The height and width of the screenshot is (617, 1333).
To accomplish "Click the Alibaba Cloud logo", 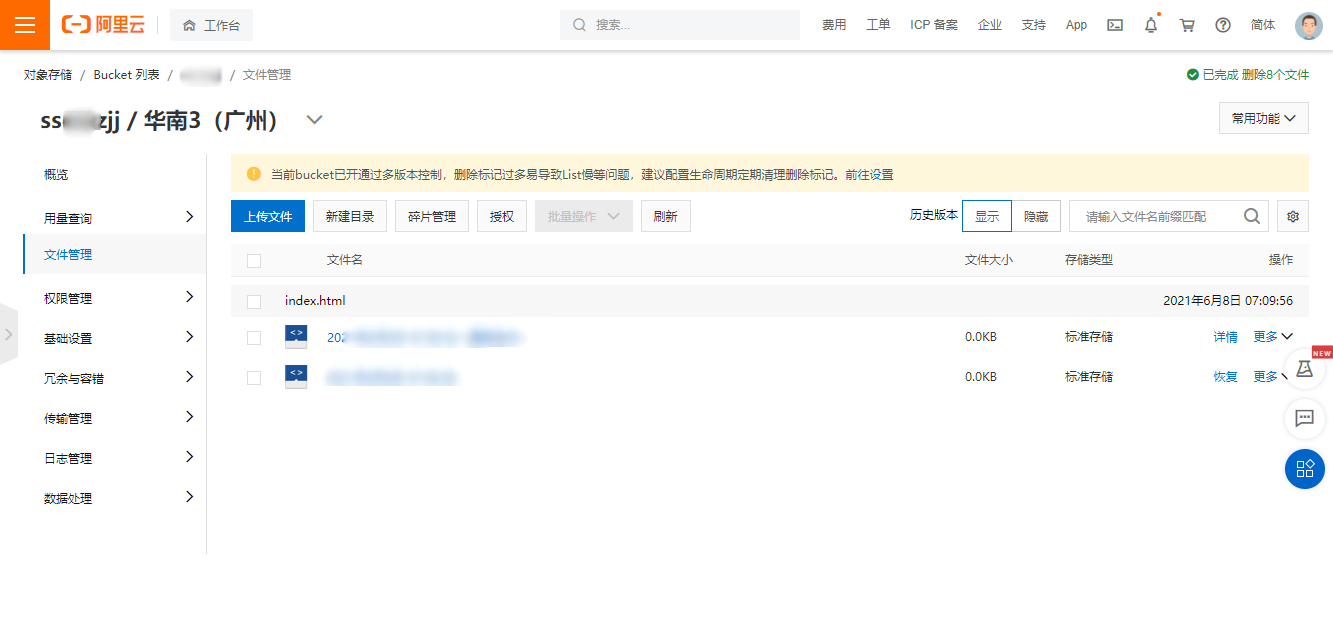I will (x=103, y=25).
